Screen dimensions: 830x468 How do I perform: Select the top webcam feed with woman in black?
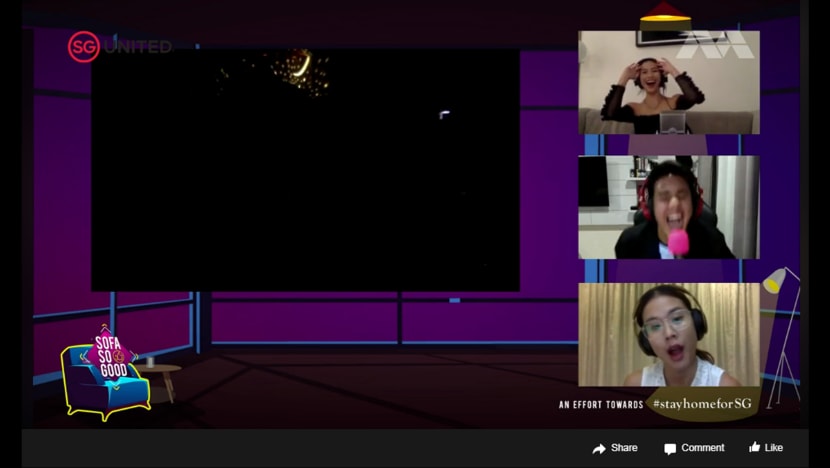click(x=669, y=82)
